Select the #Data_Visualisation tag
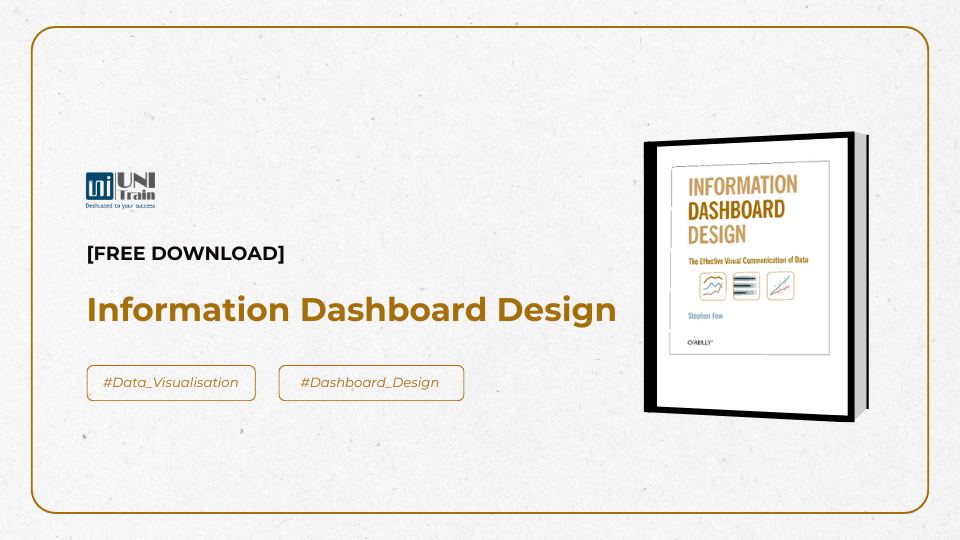Viewport: 960px width, 540px height. (x=171, y=383)
